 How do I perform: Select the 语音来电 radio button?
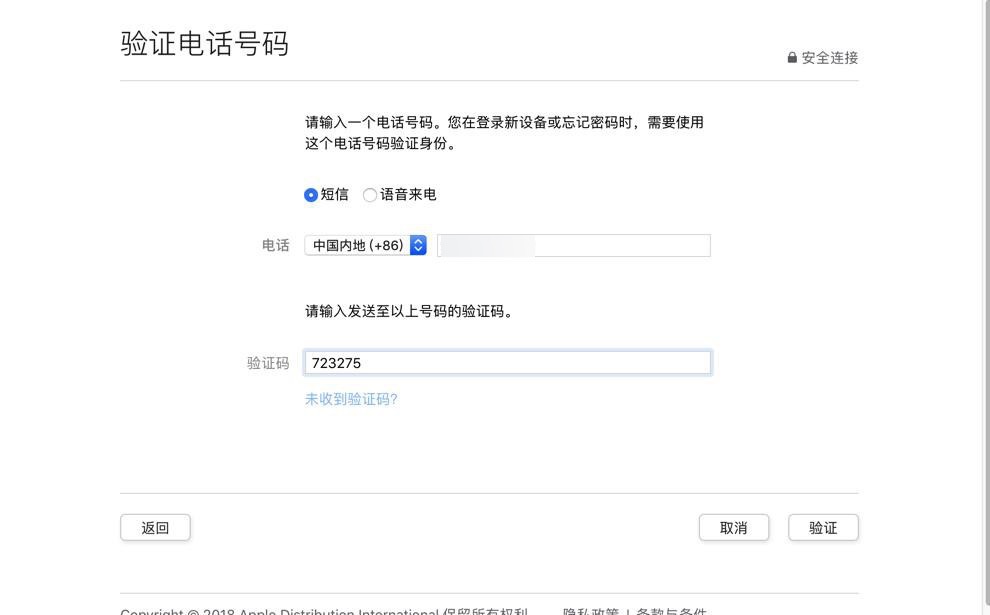pyautogui.click(x=370, y=195)
